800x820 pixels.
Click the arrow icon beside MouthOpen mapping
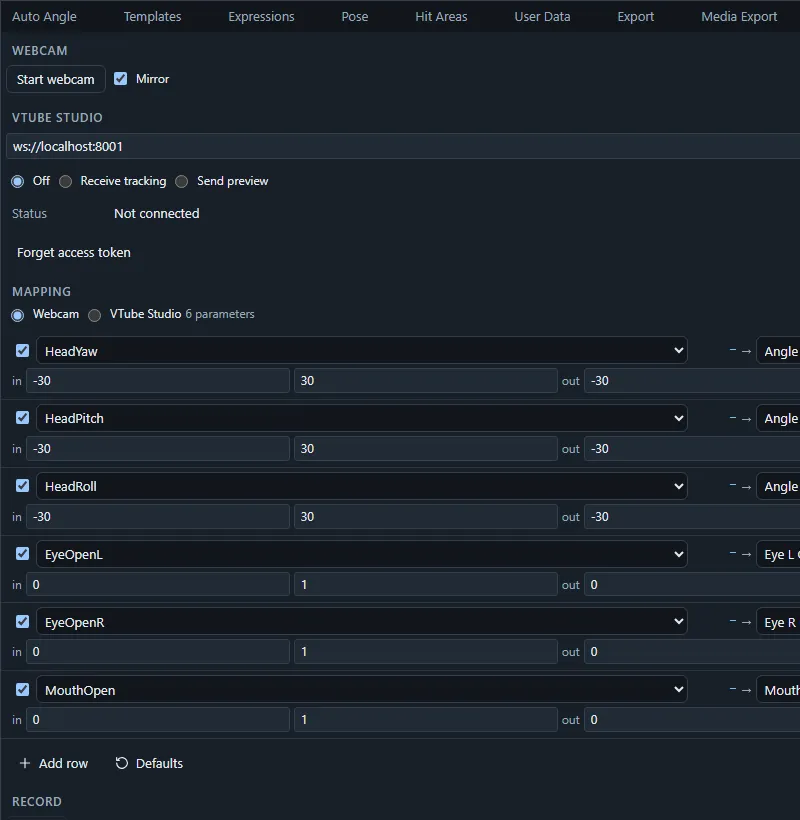click(x=746, y=690)
